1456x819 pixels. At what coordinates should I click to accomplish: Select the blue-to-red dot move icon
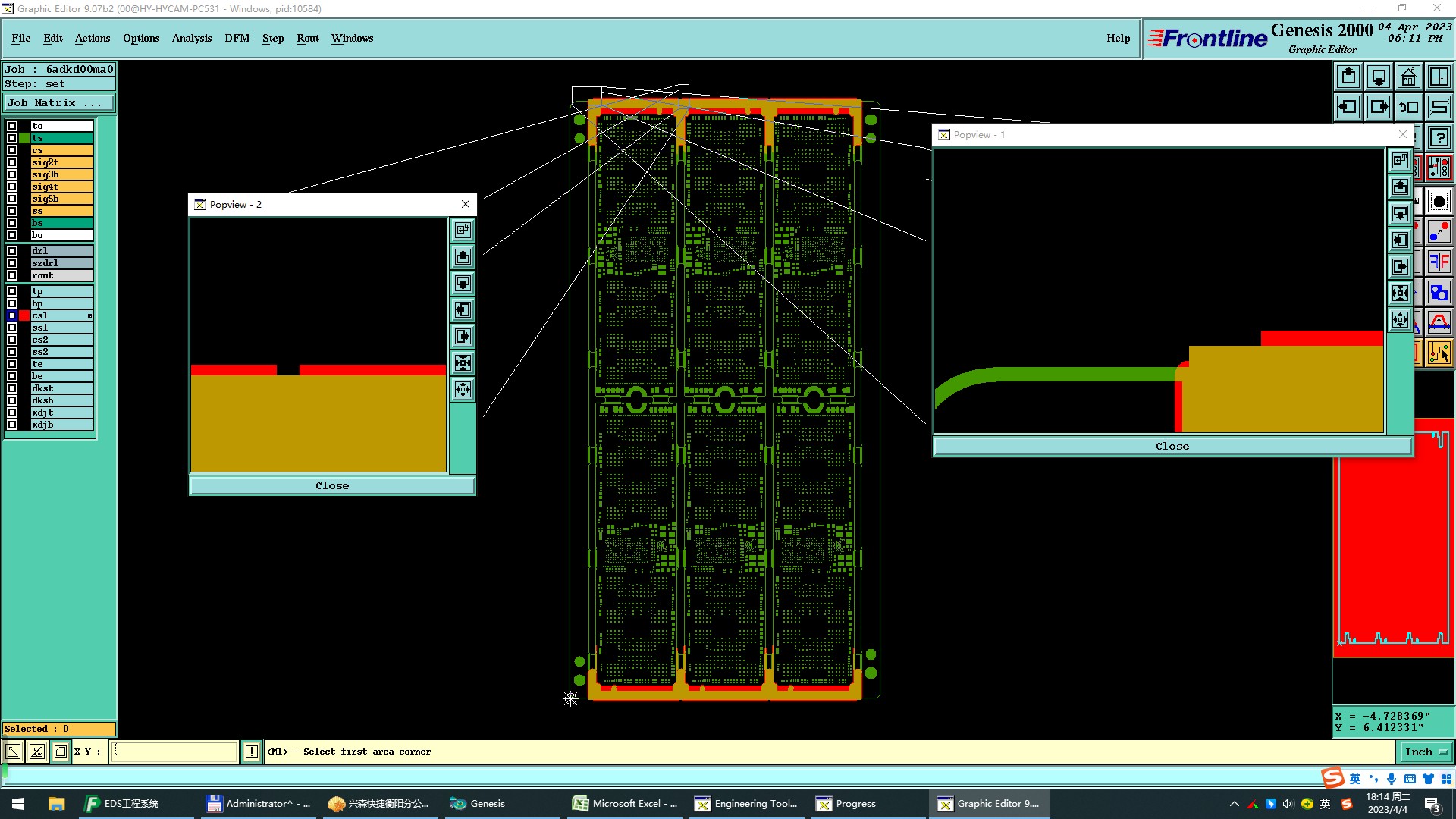pyautogui.click(x=1439, y=231)
